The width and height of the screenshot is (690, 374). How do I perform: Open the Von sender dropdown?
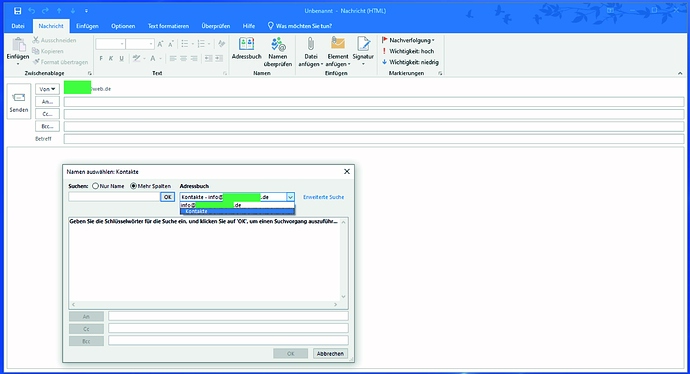47,89
